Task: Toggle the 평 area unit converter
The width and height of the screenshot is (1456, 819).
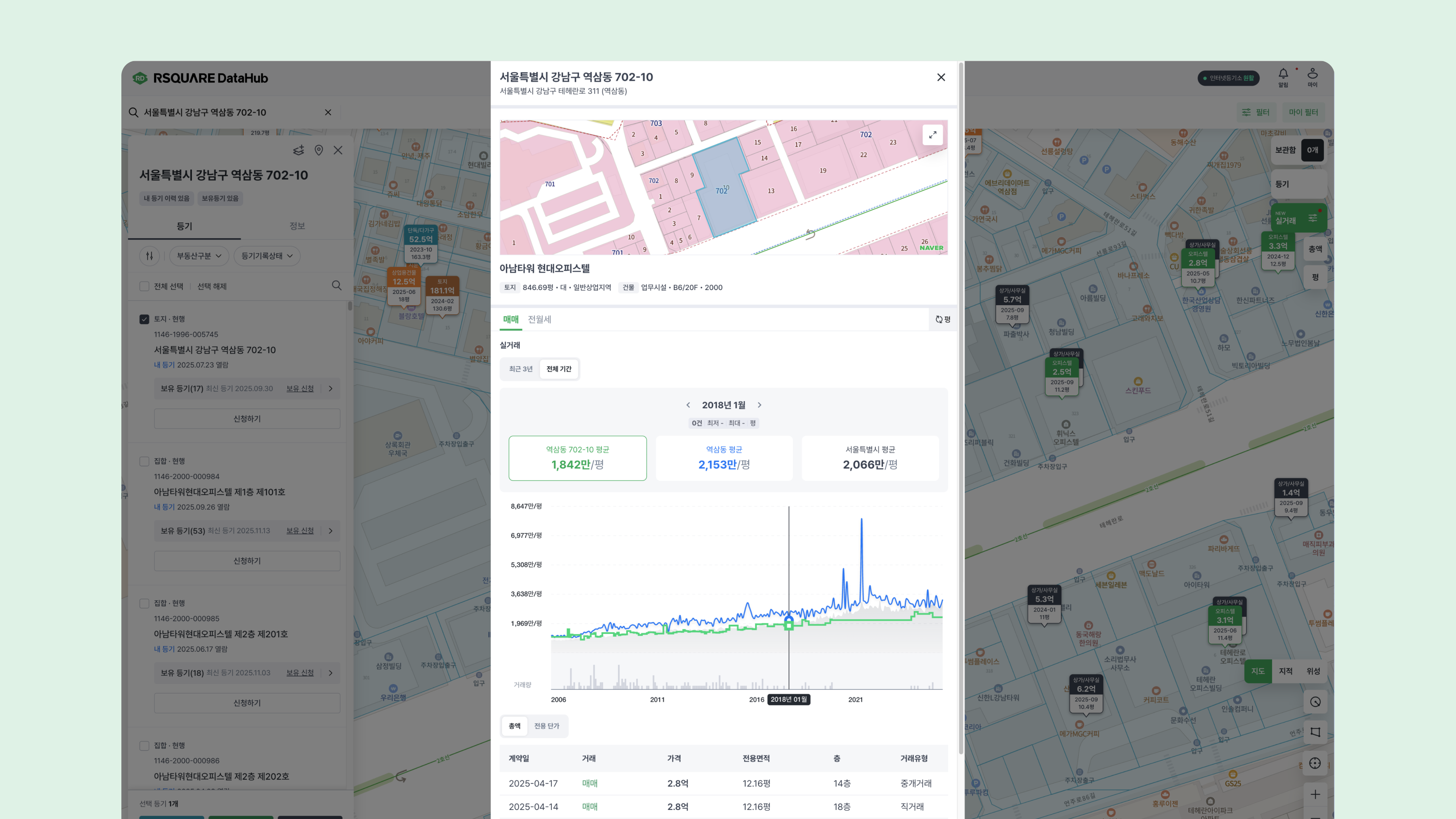Action: click(943, 319)
